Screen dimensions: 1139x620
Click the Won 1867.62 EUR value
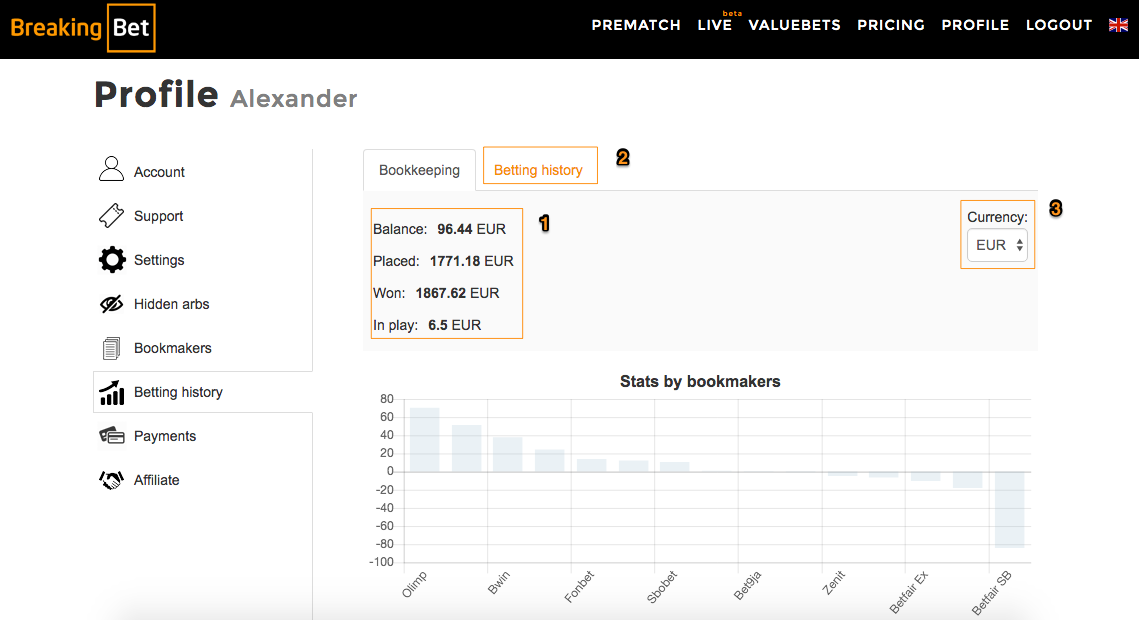[x=457, y=293]
